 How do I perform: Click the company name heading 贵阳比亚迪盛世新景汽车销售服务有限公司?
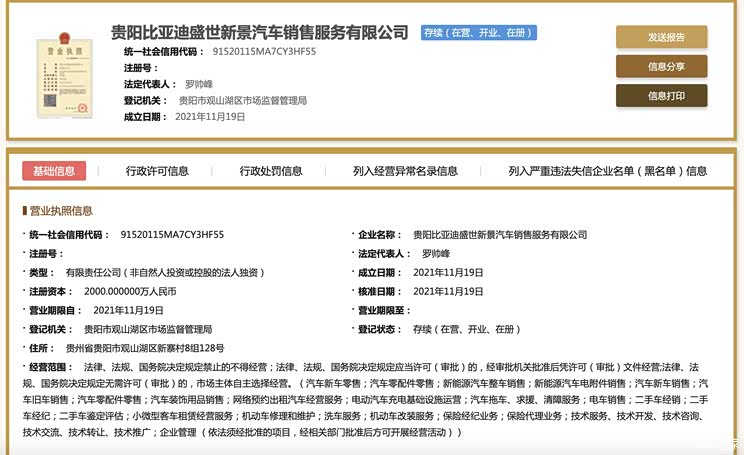(260, 32)
